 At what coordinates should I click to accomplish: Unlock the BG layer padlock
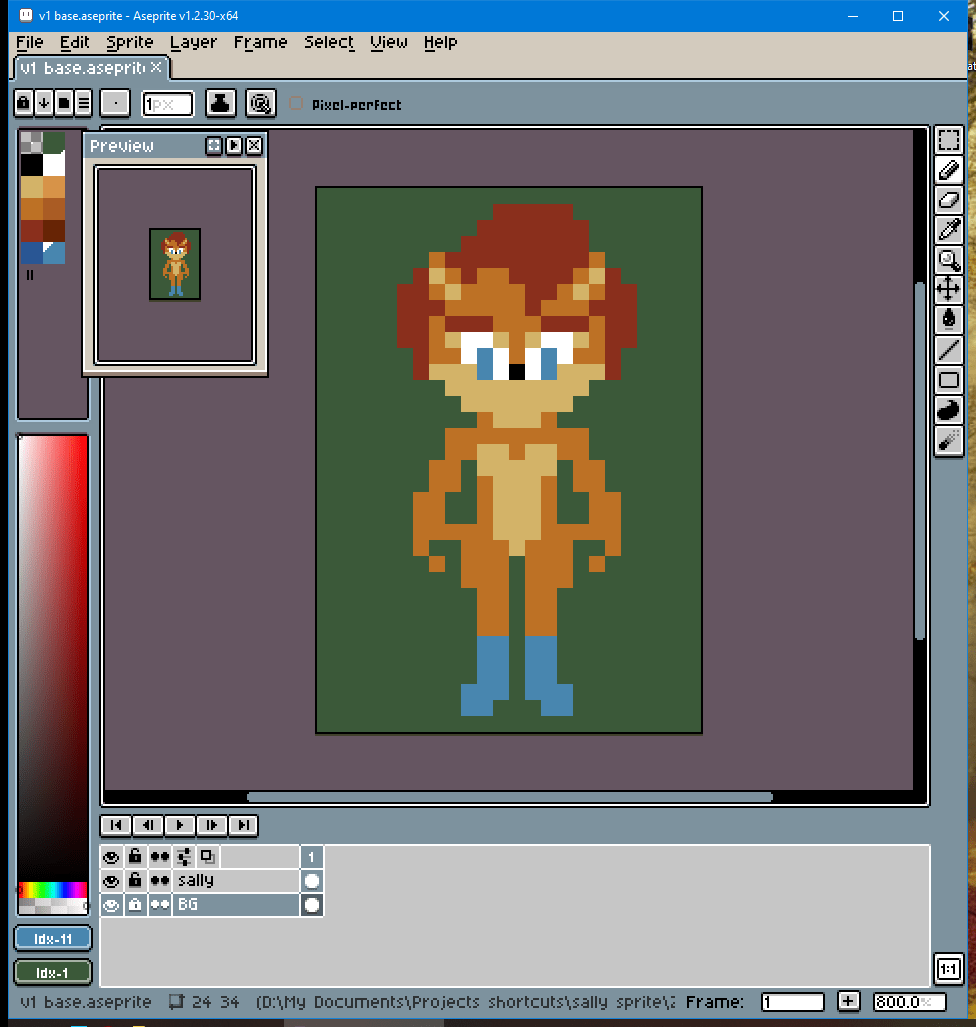click(x=135, y=905)
